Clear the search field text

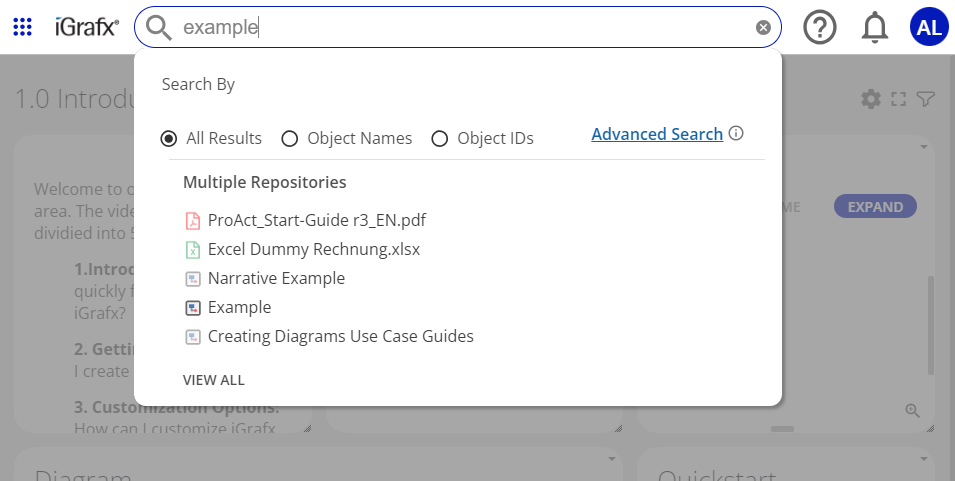point(763,28)
